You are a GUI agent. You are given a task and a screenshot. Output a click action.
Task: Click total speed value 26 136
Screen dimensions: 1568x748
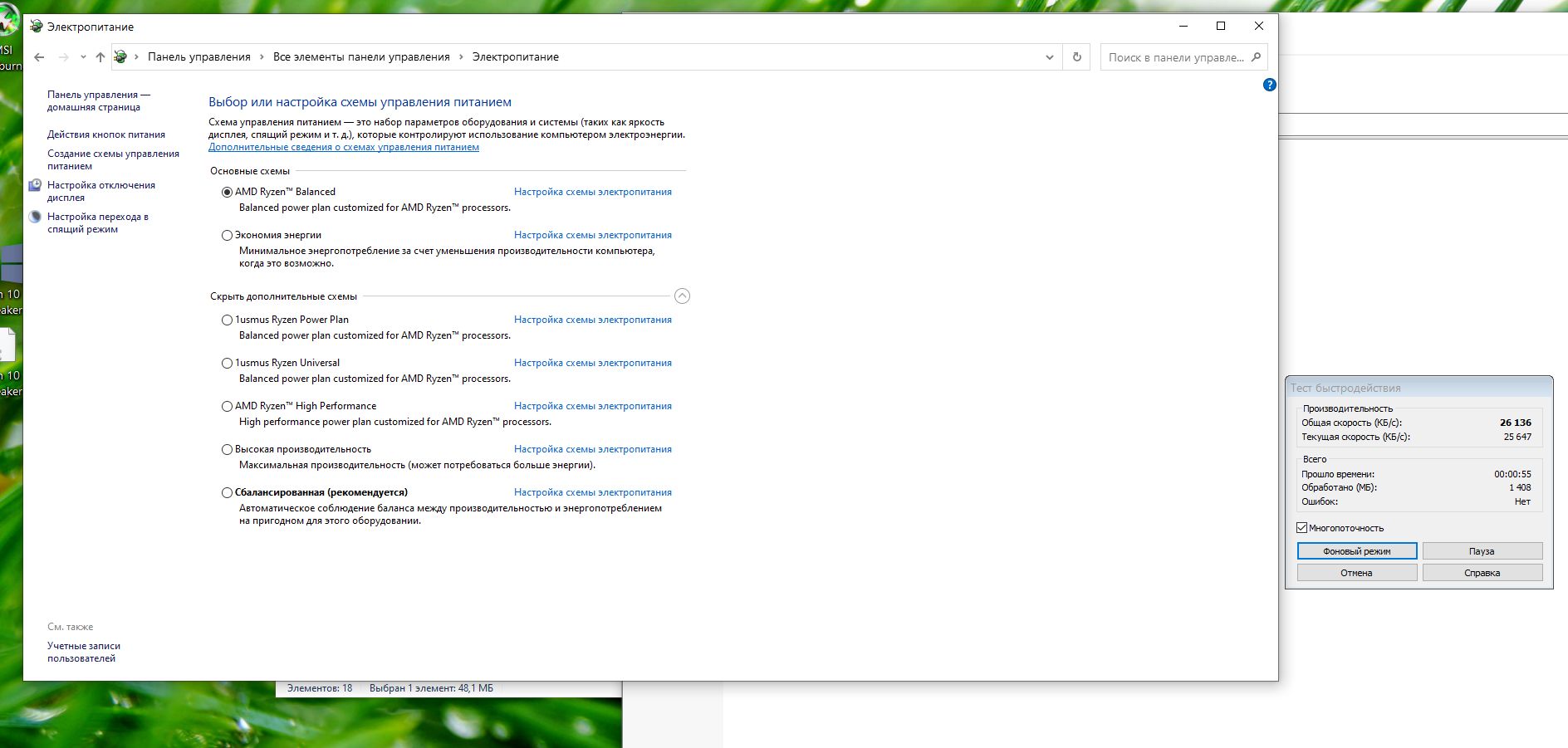[1516, 423]
